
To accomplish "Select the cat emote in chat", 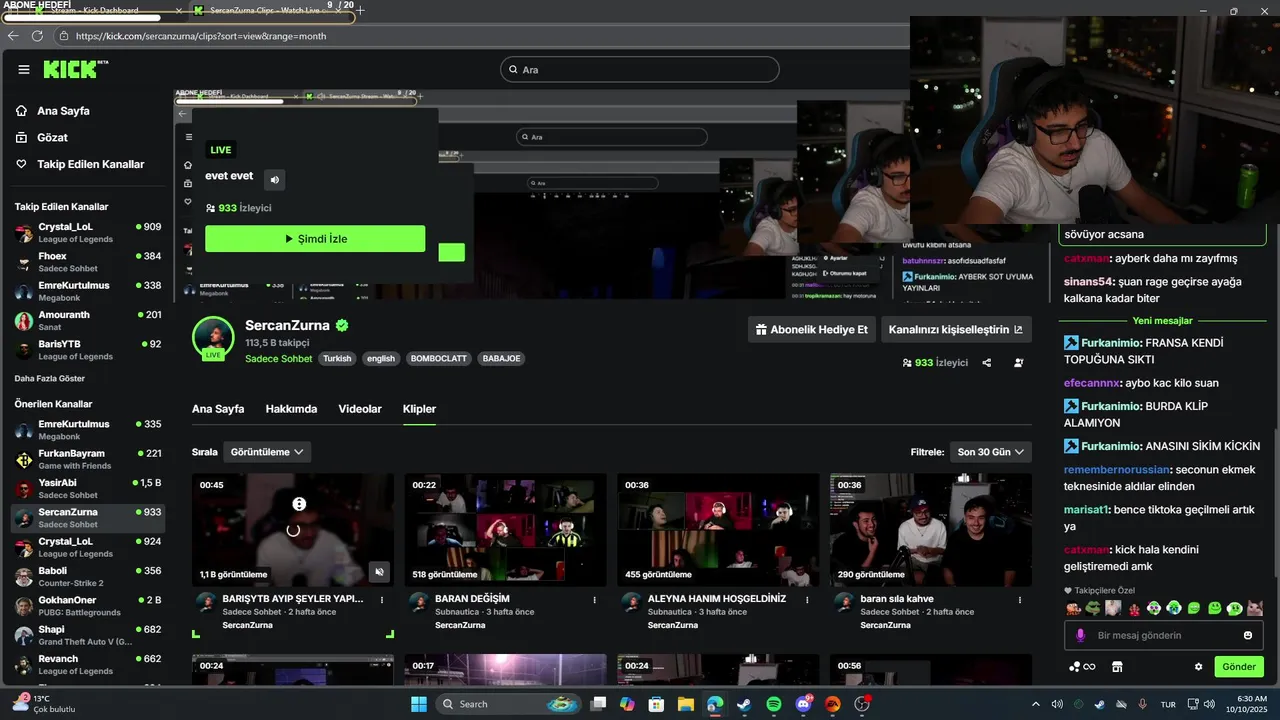I will (x=1255, y=608).
